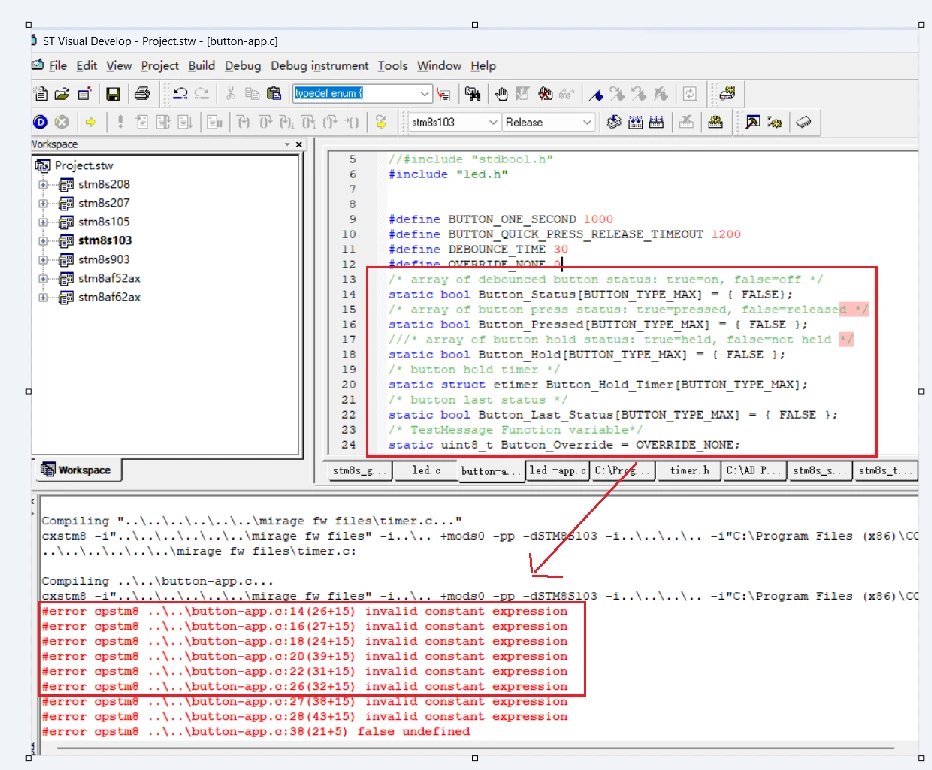The width and height of the screenshot is (932, 770).
Task: Click the Undo arrow icon
Action: [180, 93]
